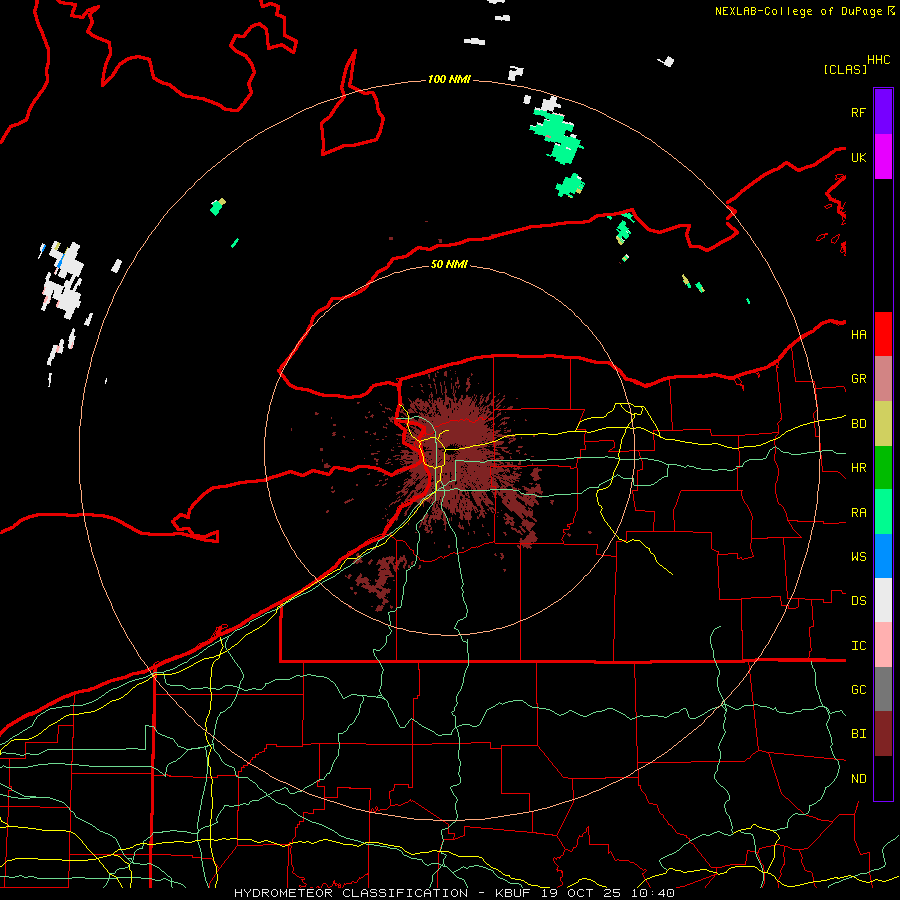Click the GC gray legend swatch

click(883, 689)
